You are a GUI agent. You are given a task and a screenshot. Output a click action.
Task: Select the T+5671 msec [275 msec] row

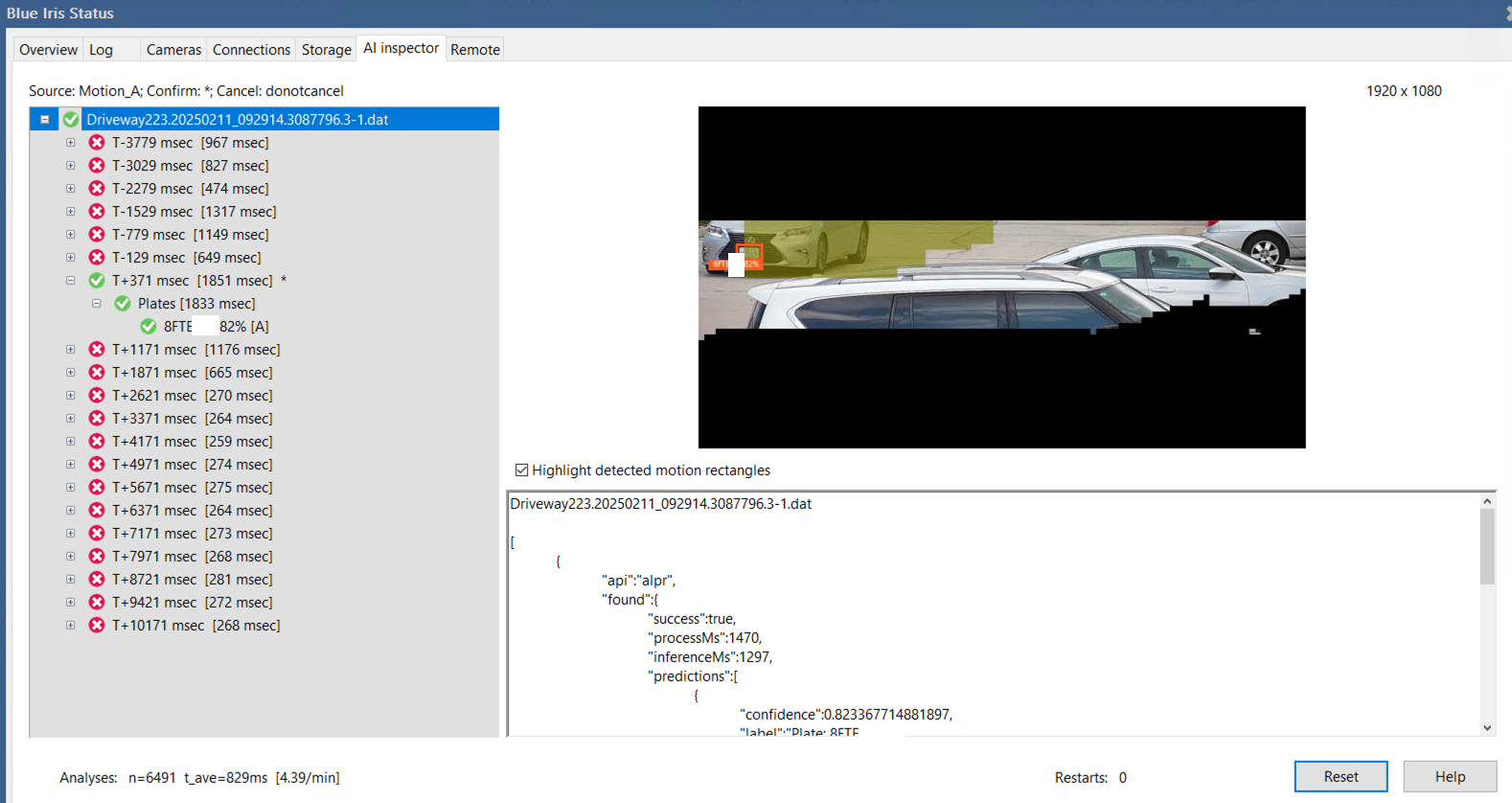point(193,488)
